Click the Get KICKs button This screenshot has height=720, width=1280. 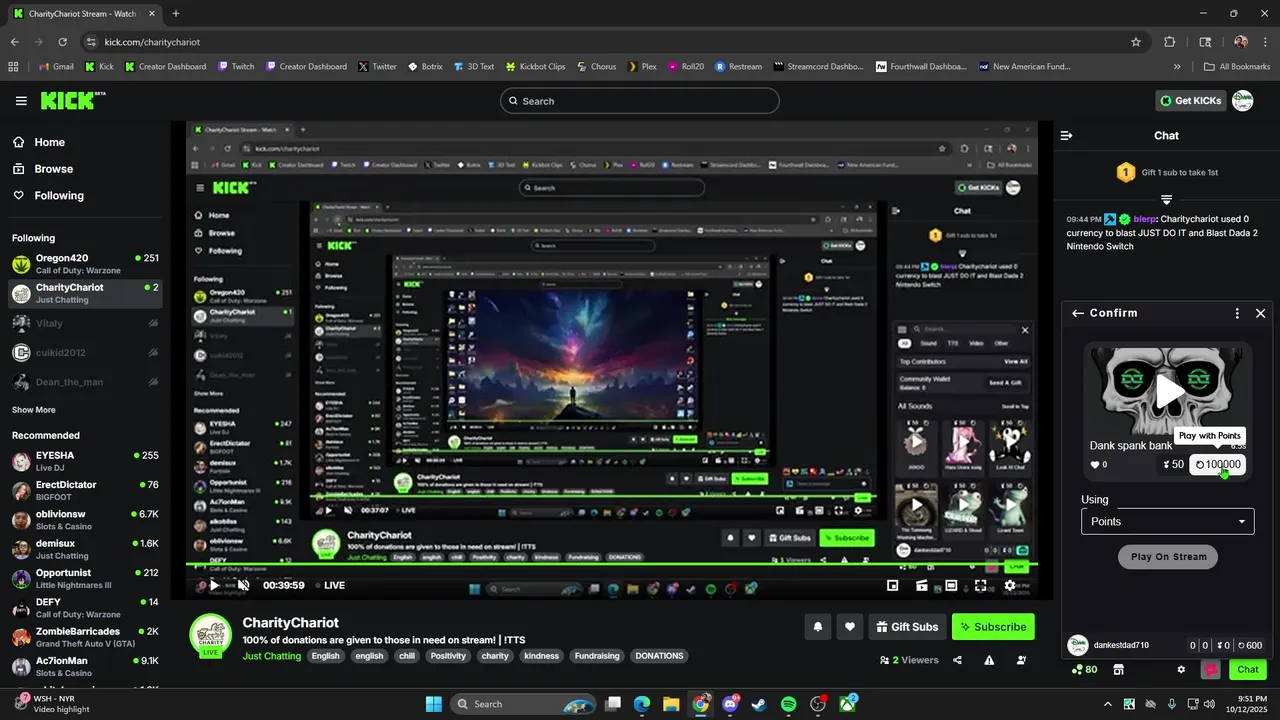coord(1190,100)
